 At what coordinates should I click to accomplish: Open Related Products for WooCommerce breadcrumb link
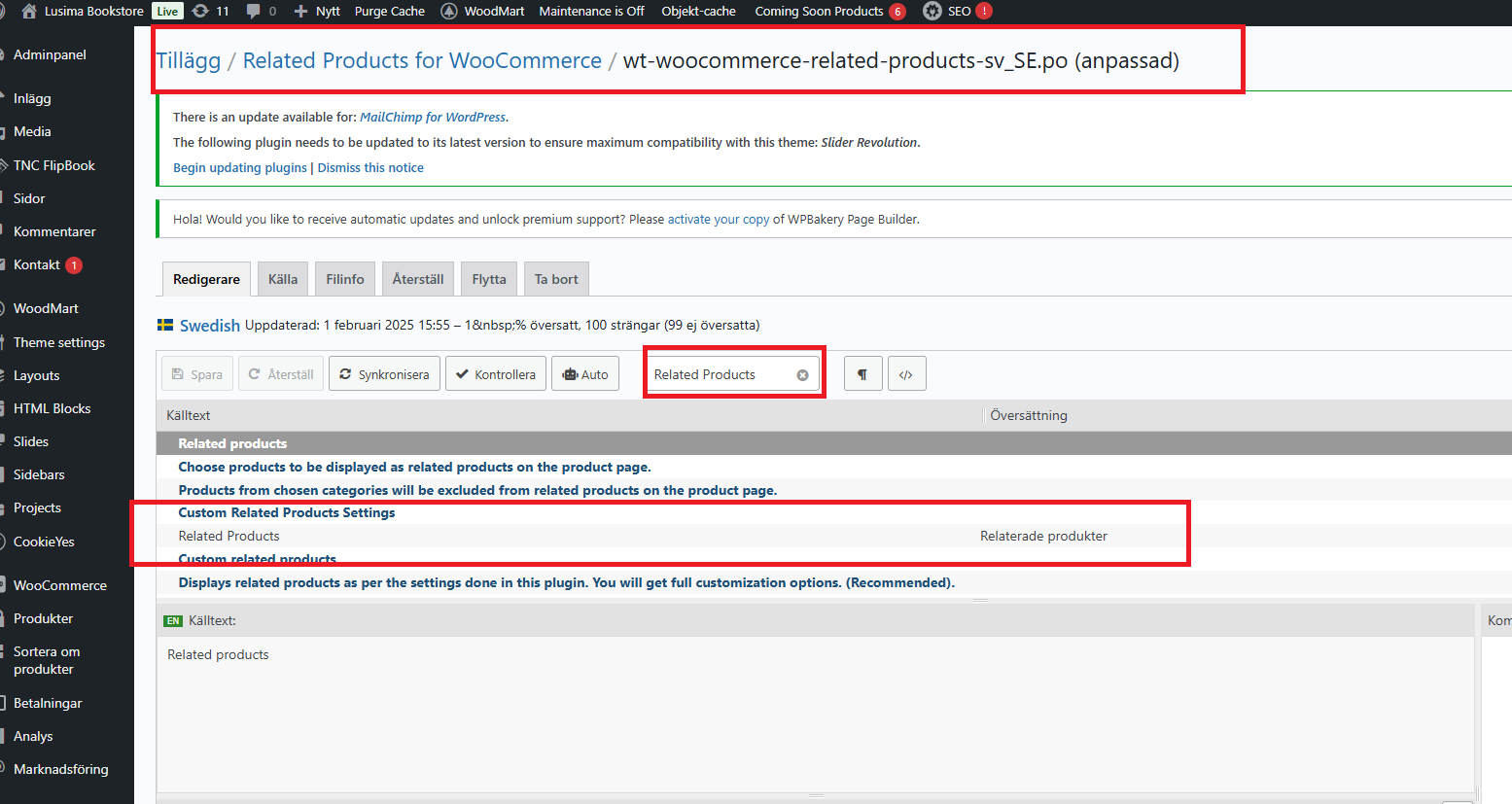pyautogui.click(x=422, y=60)
